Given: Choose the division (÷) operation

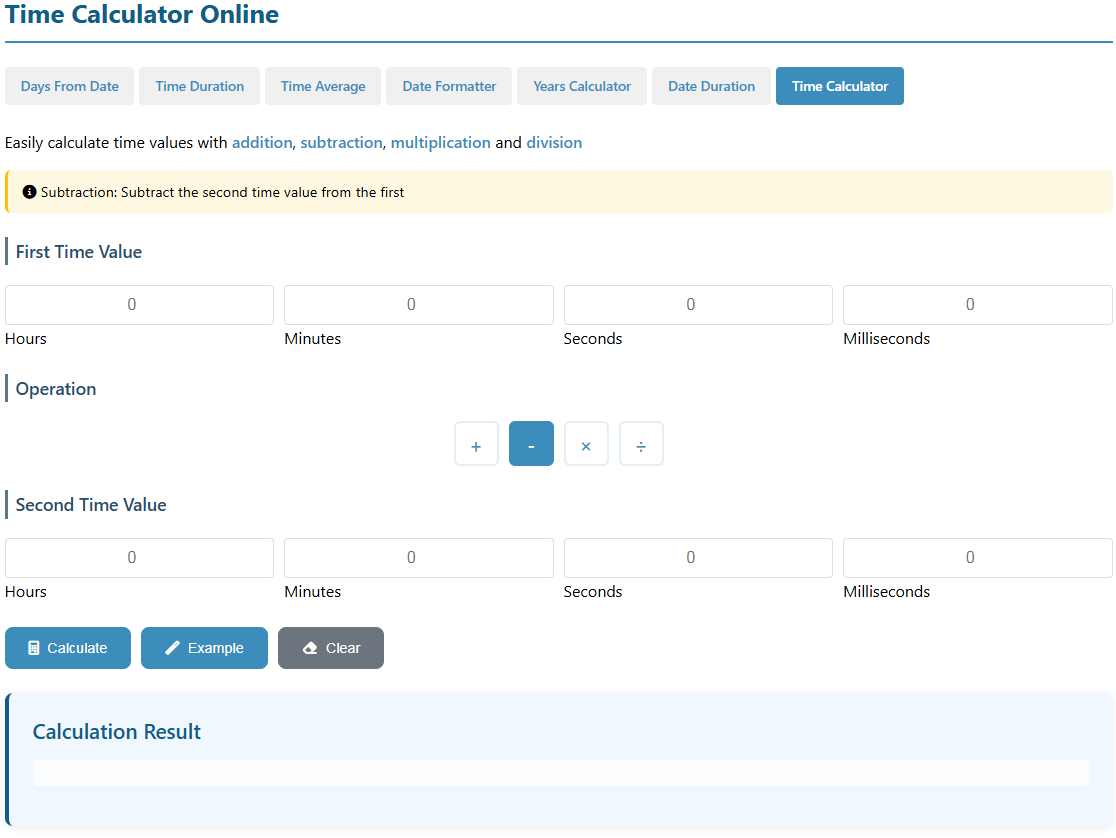Looking at the screenshot, I should tap(641, 444).
